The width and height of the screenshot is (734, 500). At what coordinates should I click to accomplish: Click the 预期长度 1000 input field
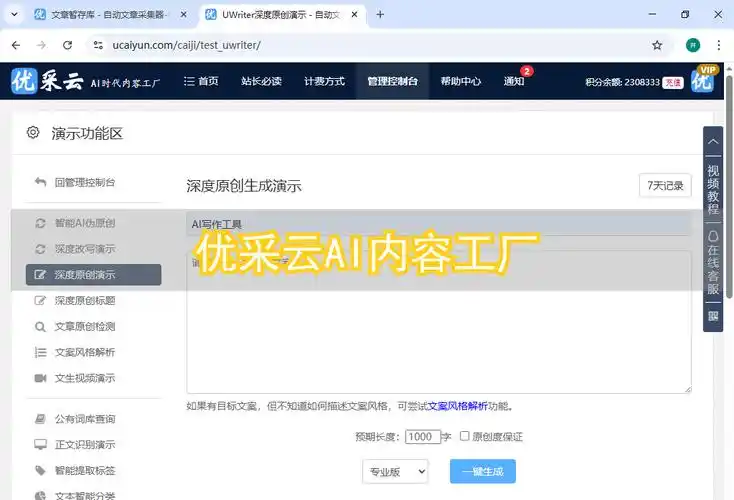[x=423, y=437]
